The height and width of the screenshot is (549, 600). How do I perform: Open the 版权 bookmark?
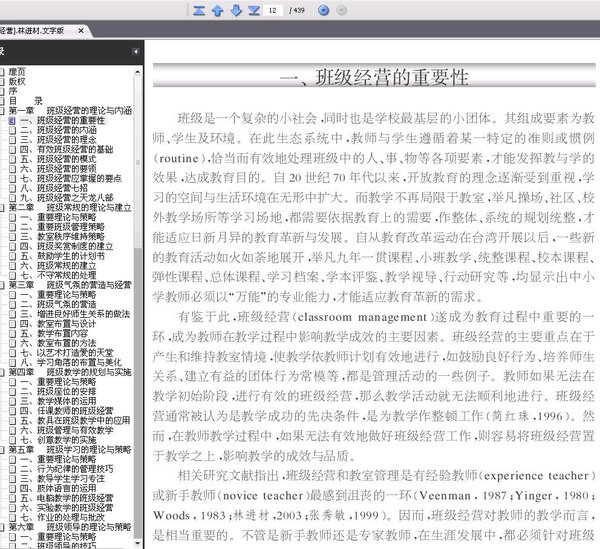point(17,81)
